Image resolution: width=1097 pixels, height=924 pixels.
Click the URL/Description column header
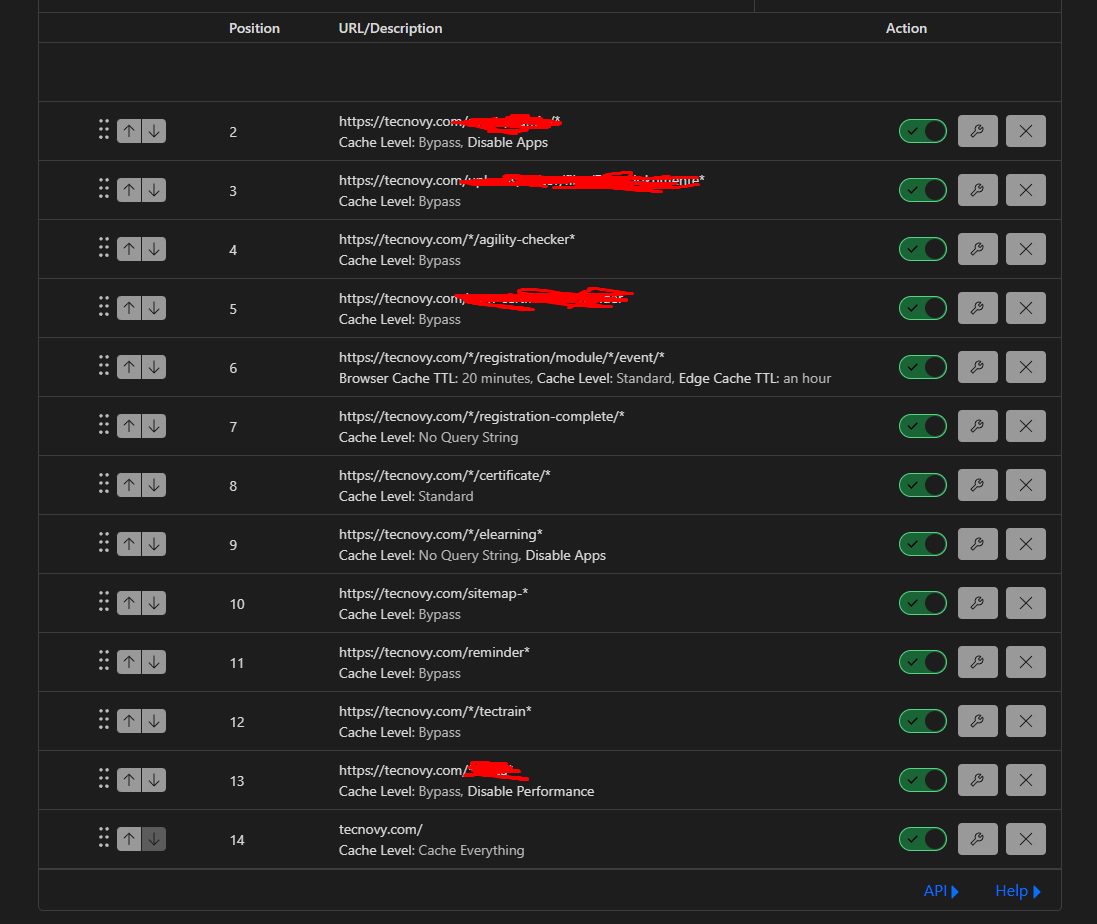[x=390, y=28]
